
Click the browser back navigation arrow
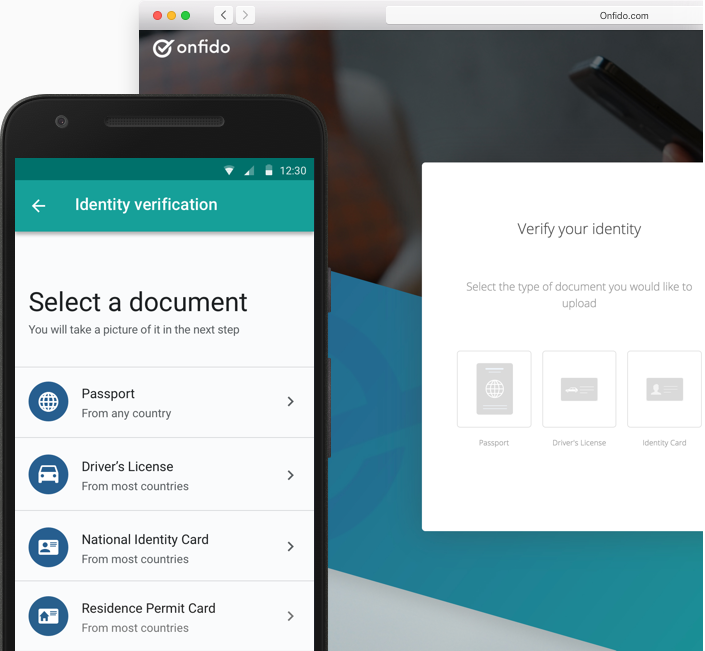click(223, 15)
